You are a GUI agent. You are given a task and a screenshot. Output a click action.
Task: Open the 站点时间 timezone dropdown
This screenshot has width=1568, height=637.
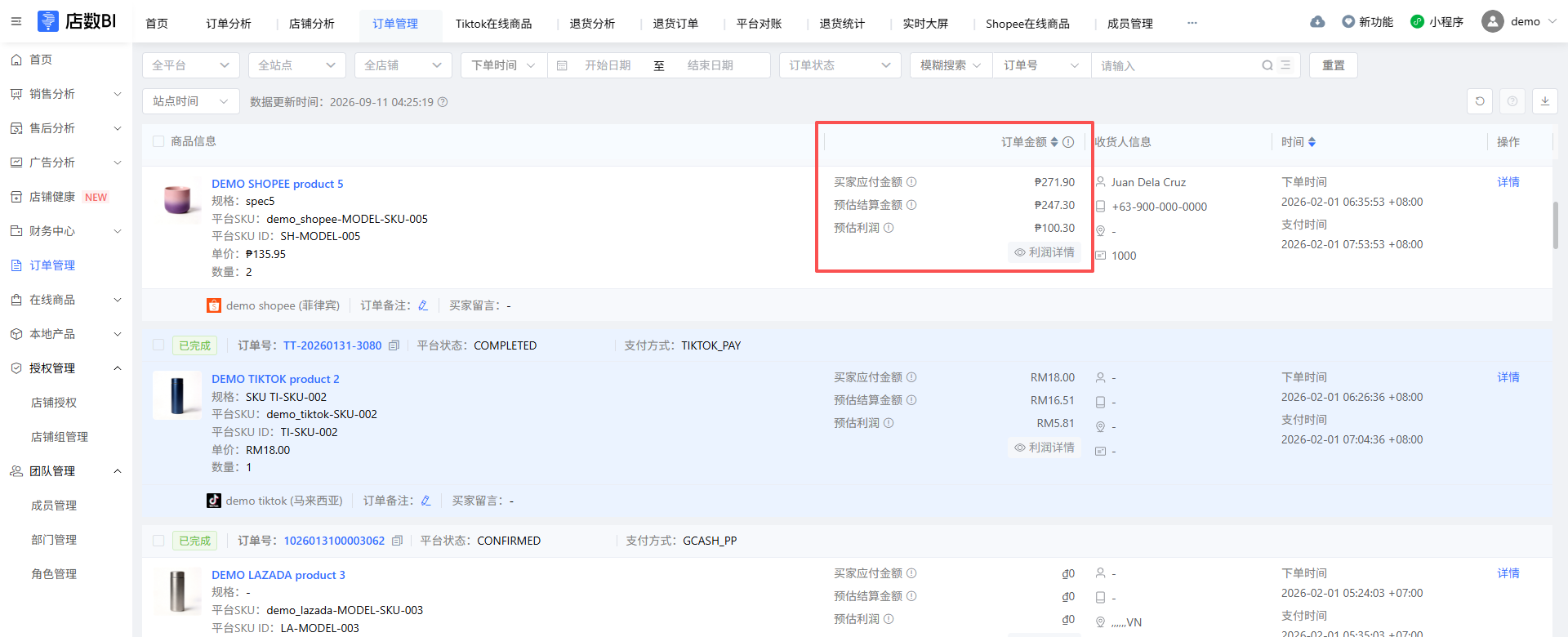tap(191, 101)
